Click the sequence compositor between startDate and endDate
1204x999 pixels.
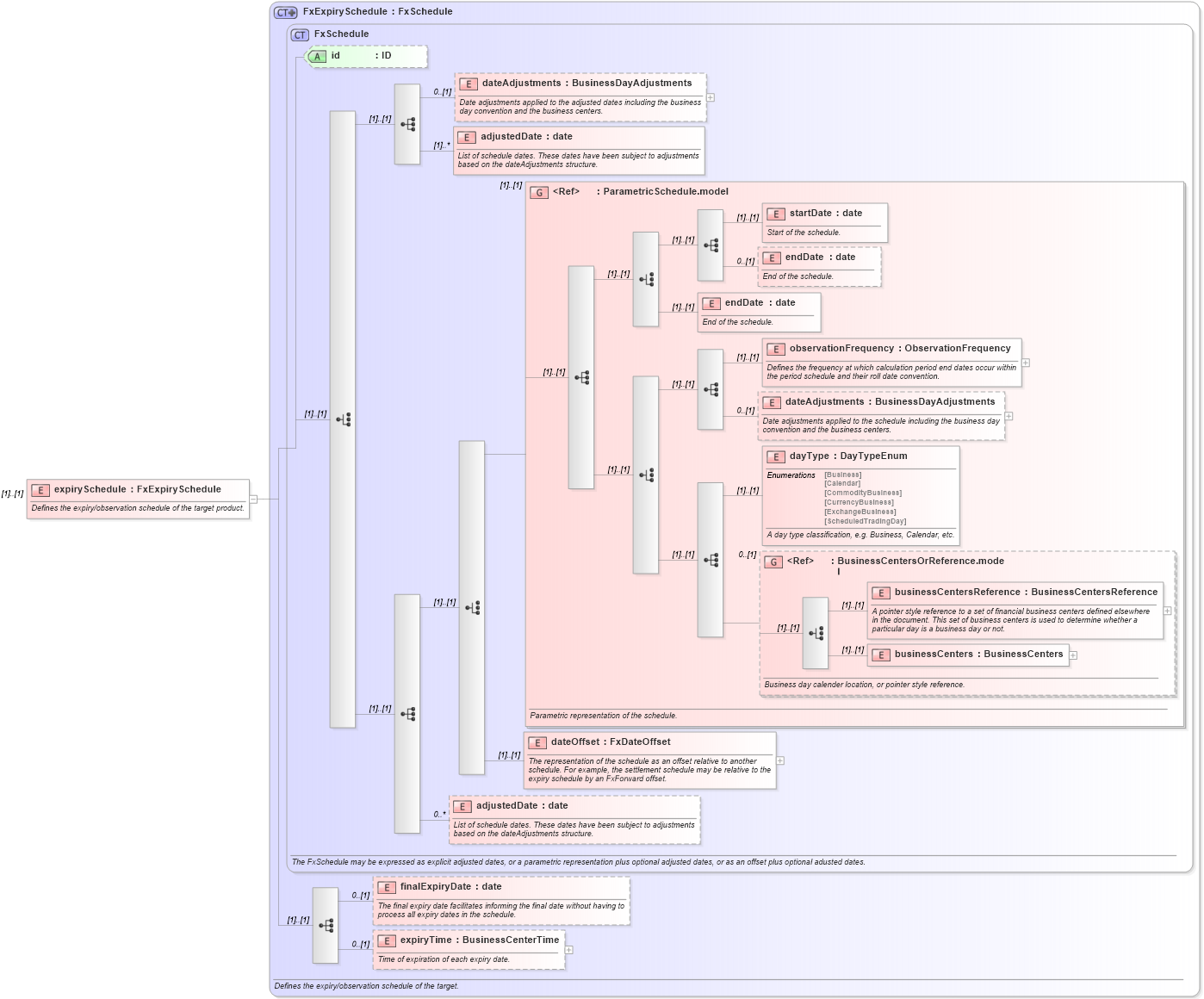pyautogui.click(x=711, y=244)
